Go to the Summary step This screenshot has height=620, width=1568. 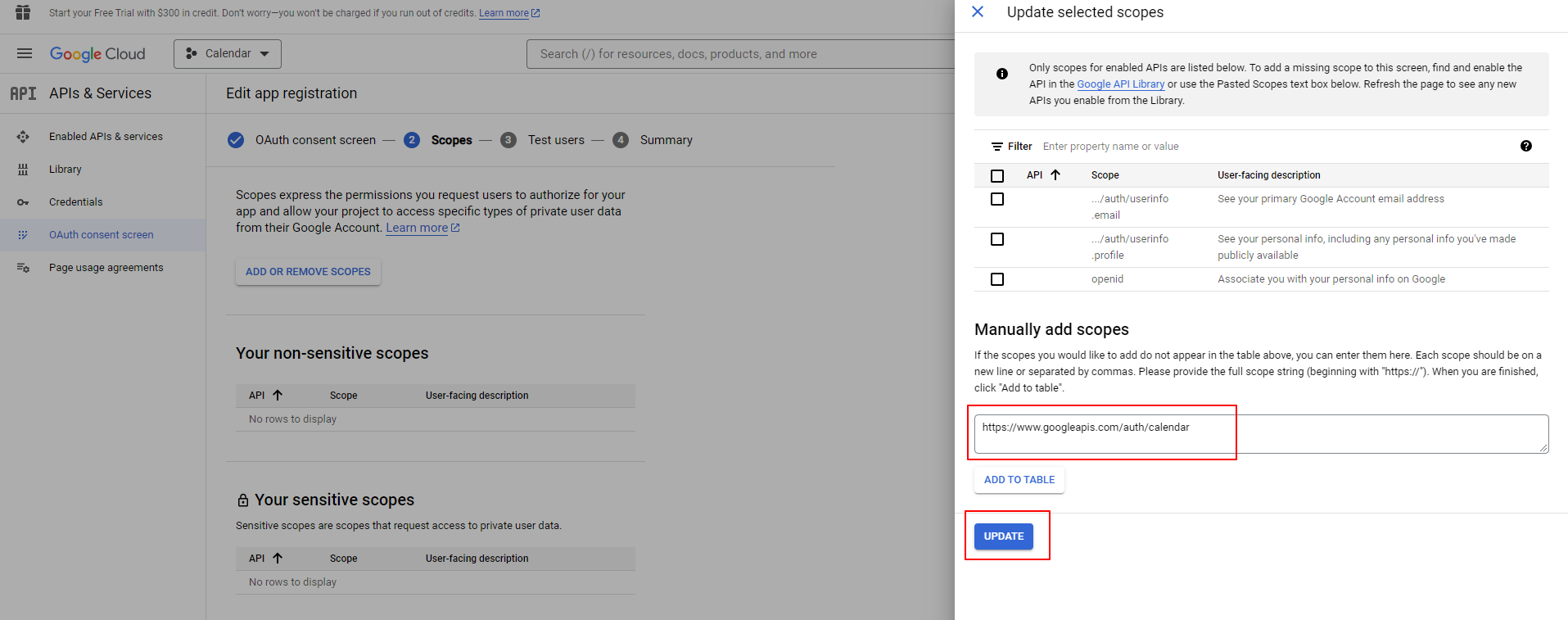(667, 140)
